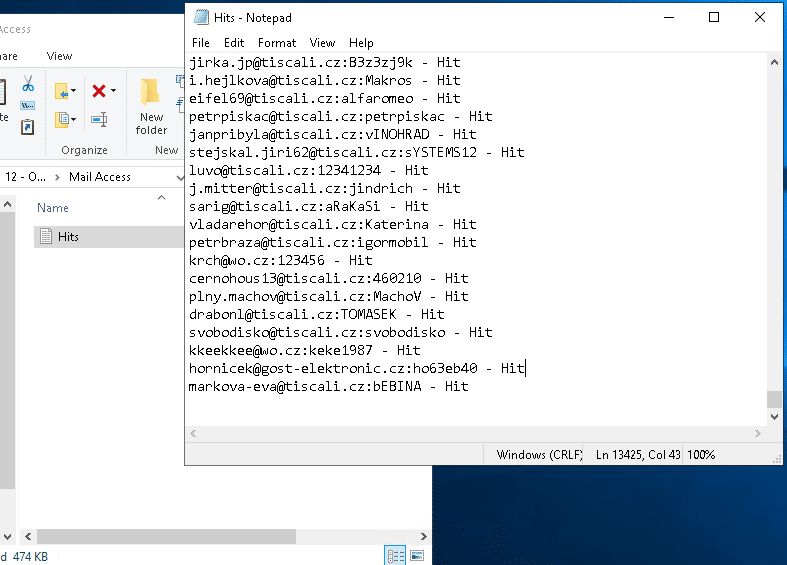Switch to the Explorer View ribbon tab

pyautogui.click(x=59, y=56)
